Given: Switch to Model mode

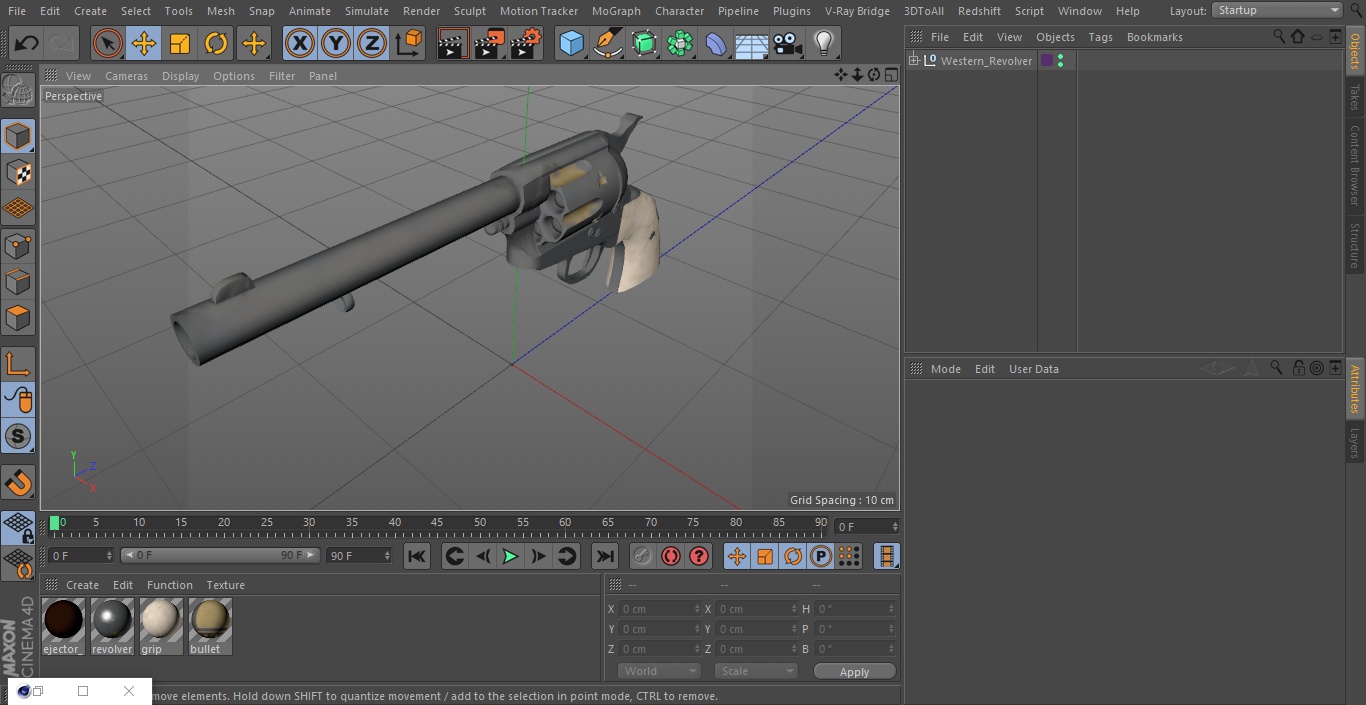Looking at the screenshot, I should pyautogui.click(x=18, y=136).
